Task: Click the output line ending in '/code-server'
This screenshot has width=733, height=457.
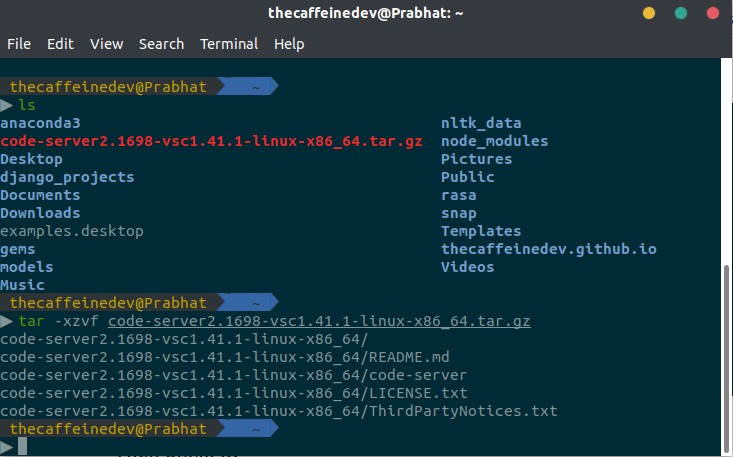Action: tap(234, 375)
